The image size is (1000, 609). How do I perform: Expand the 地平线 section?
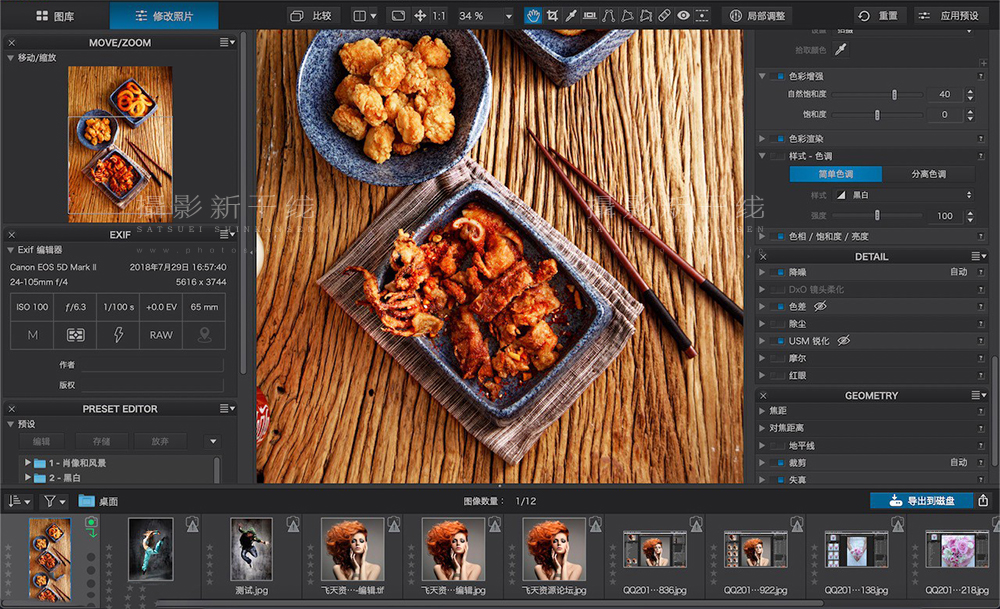[x=762, y=445]
